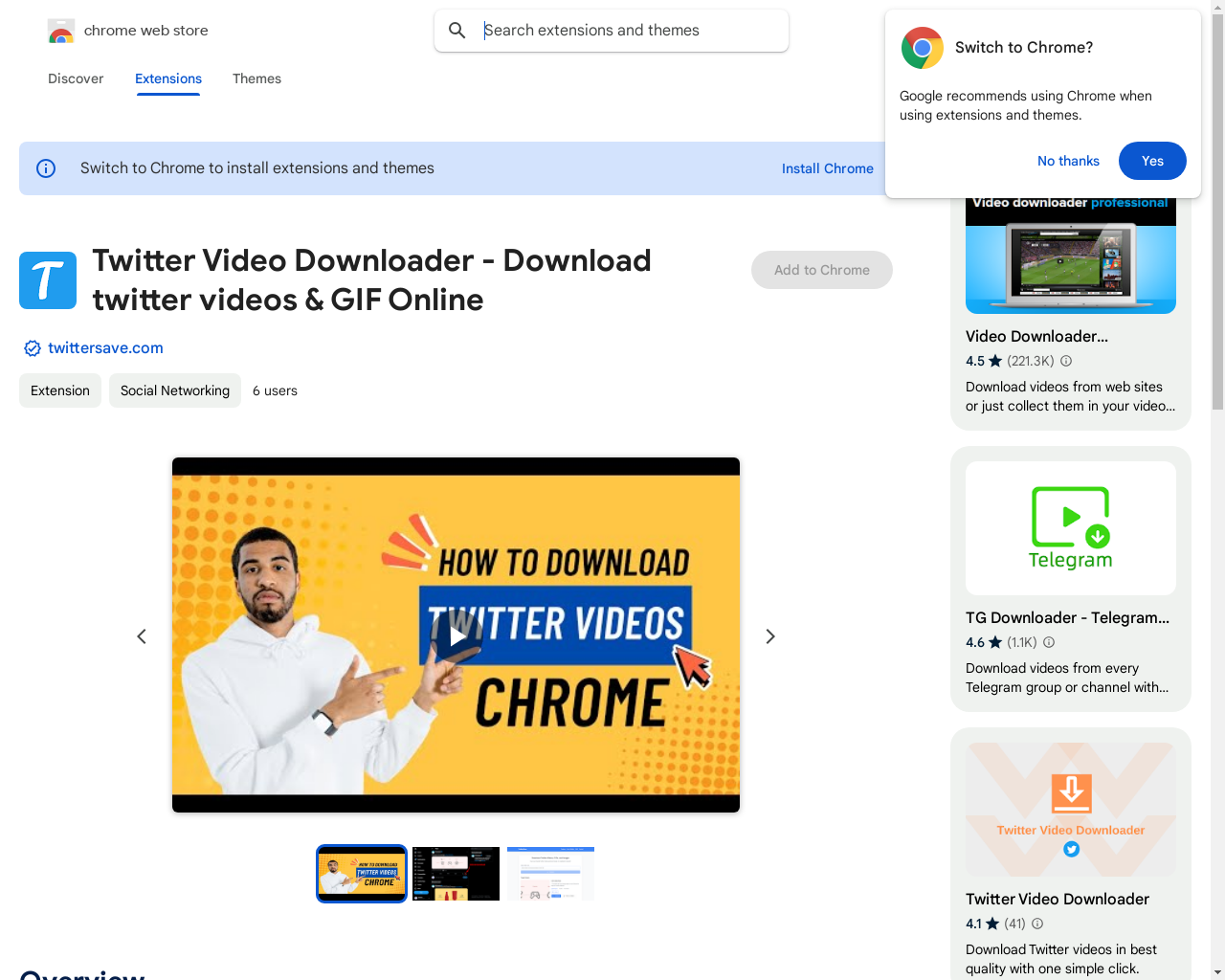
Task: Click rating info icon for TG Downloader
Action: 1049,642
